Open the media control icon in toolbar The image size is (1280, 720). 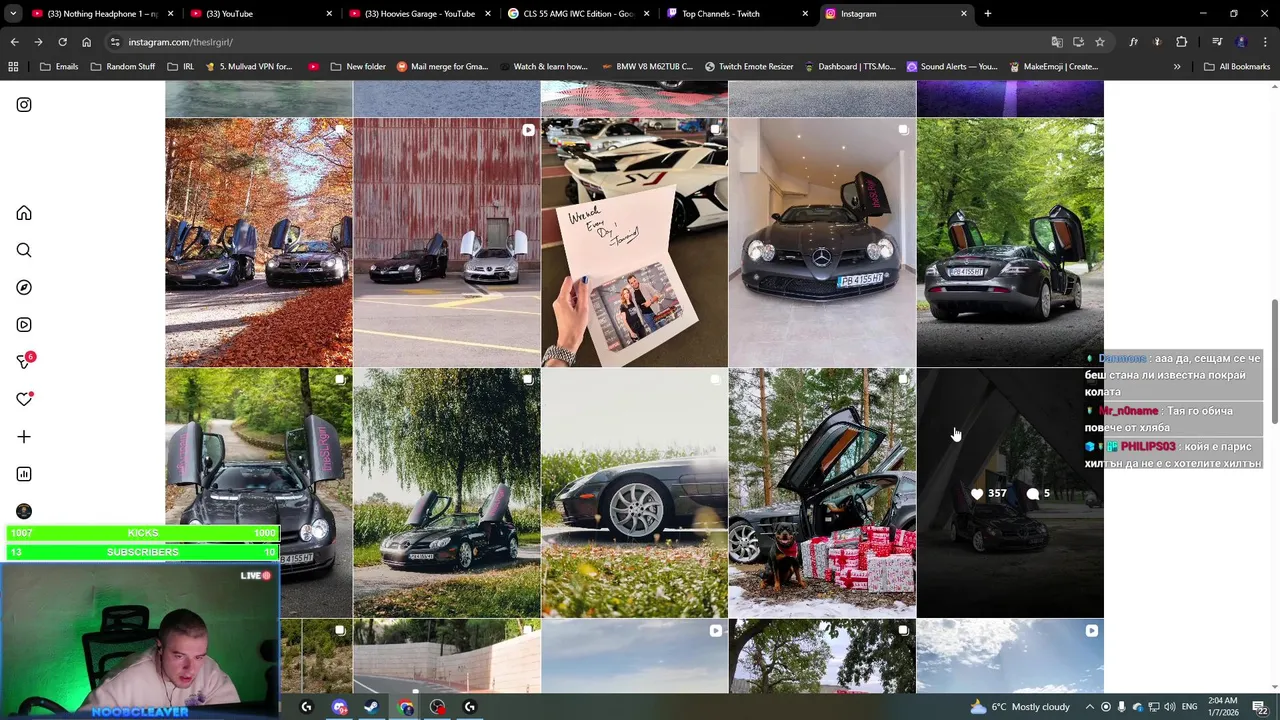click(1217, 42)
